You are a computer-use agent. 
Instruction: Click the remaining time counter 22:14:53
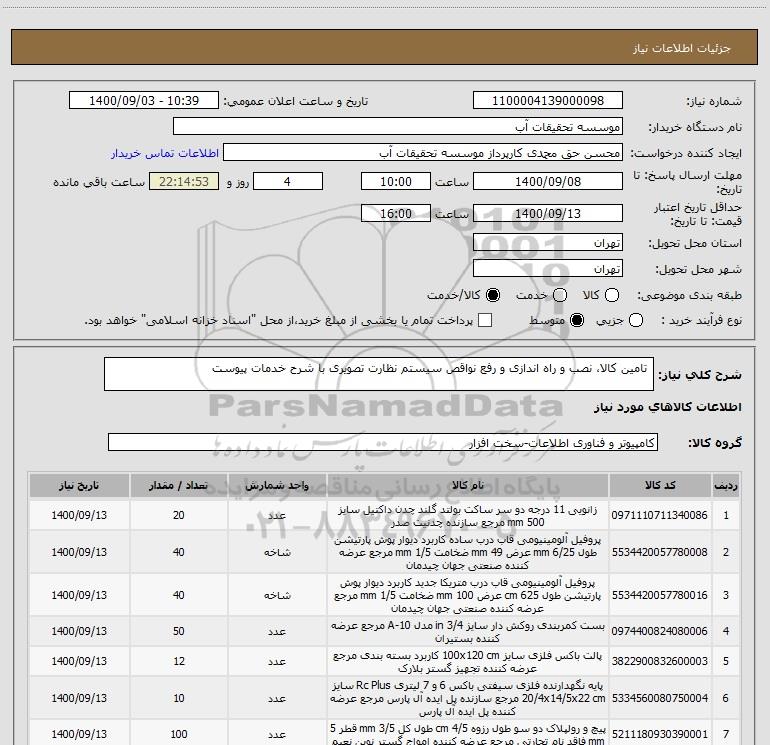(x=184, y=181)
